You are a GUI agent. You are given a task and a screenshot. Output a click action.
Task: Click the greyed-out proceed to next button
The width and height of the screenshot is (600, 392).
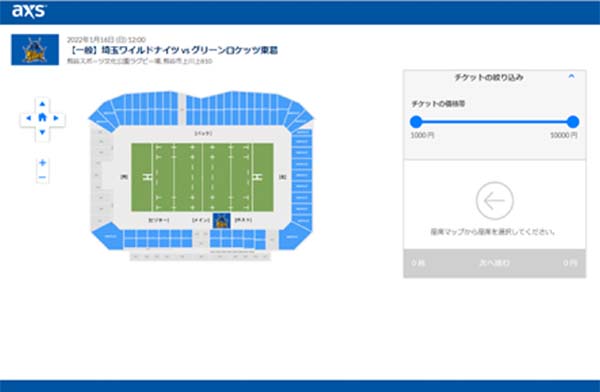494,263
